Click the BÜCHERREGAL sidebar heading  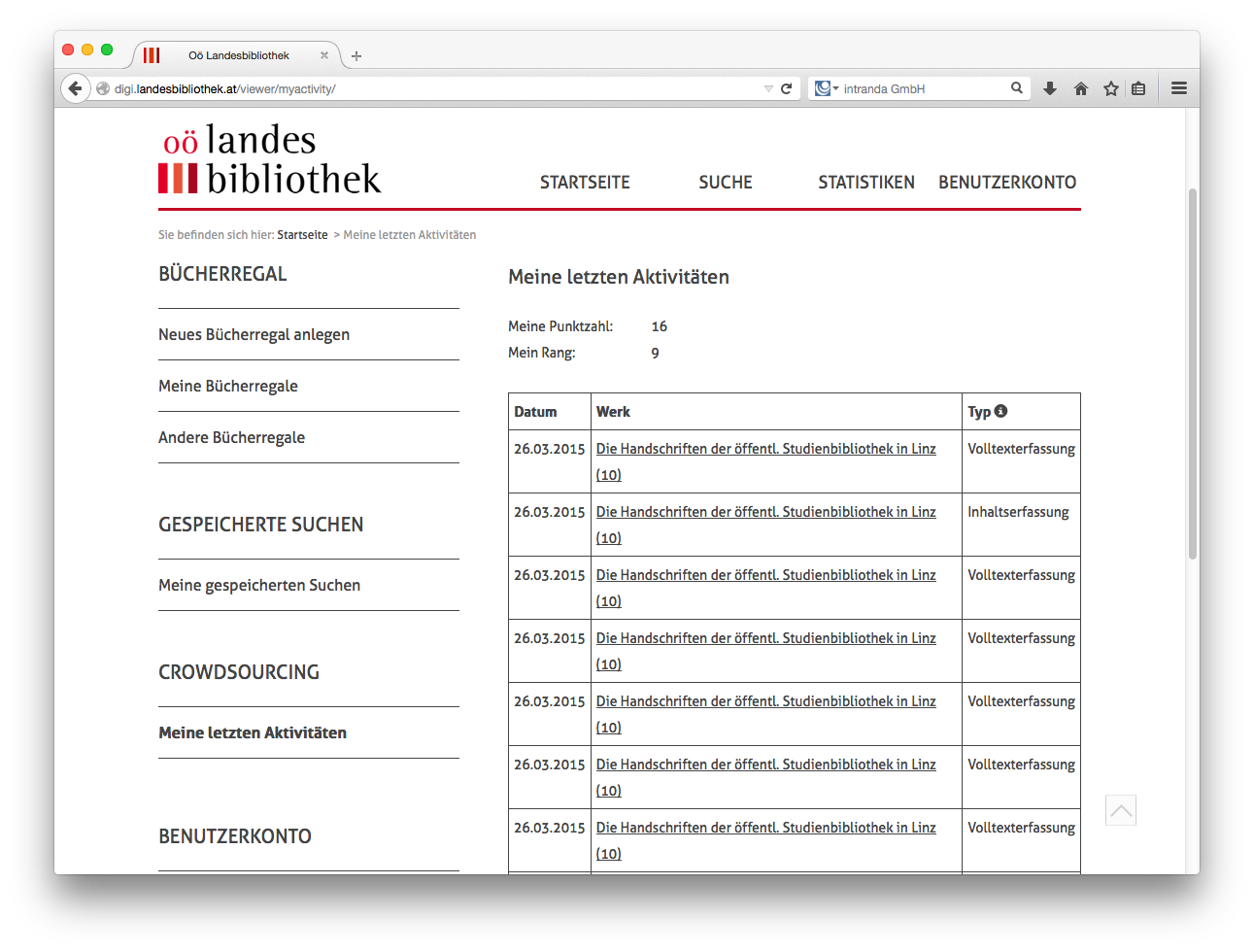coord(222,274)
